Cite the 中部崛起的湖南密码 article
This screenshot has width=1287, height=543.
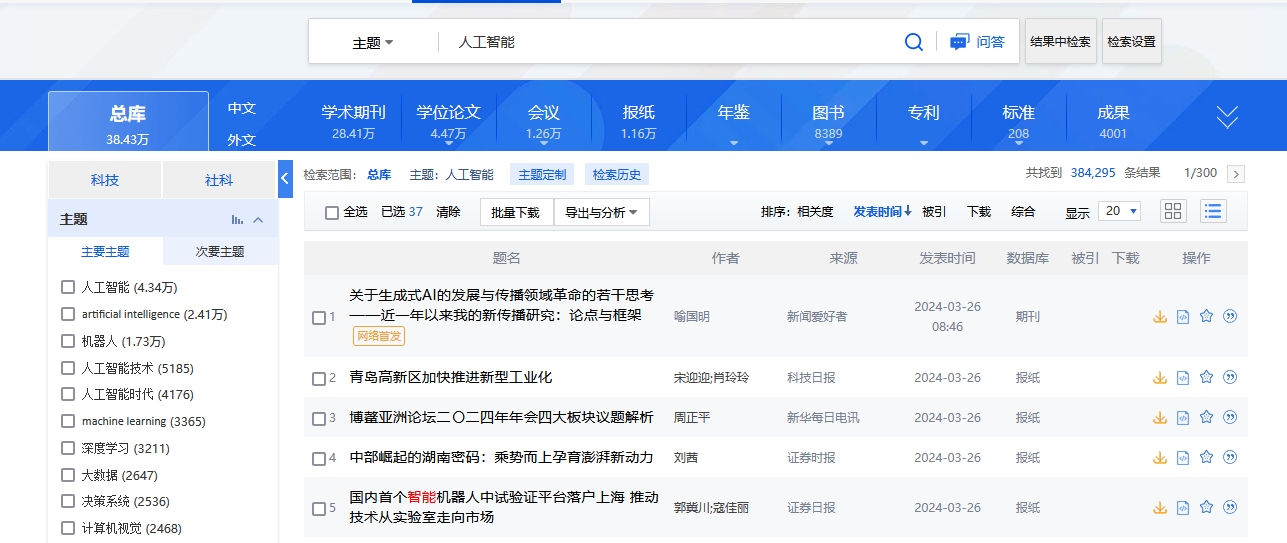[1230, 457]
